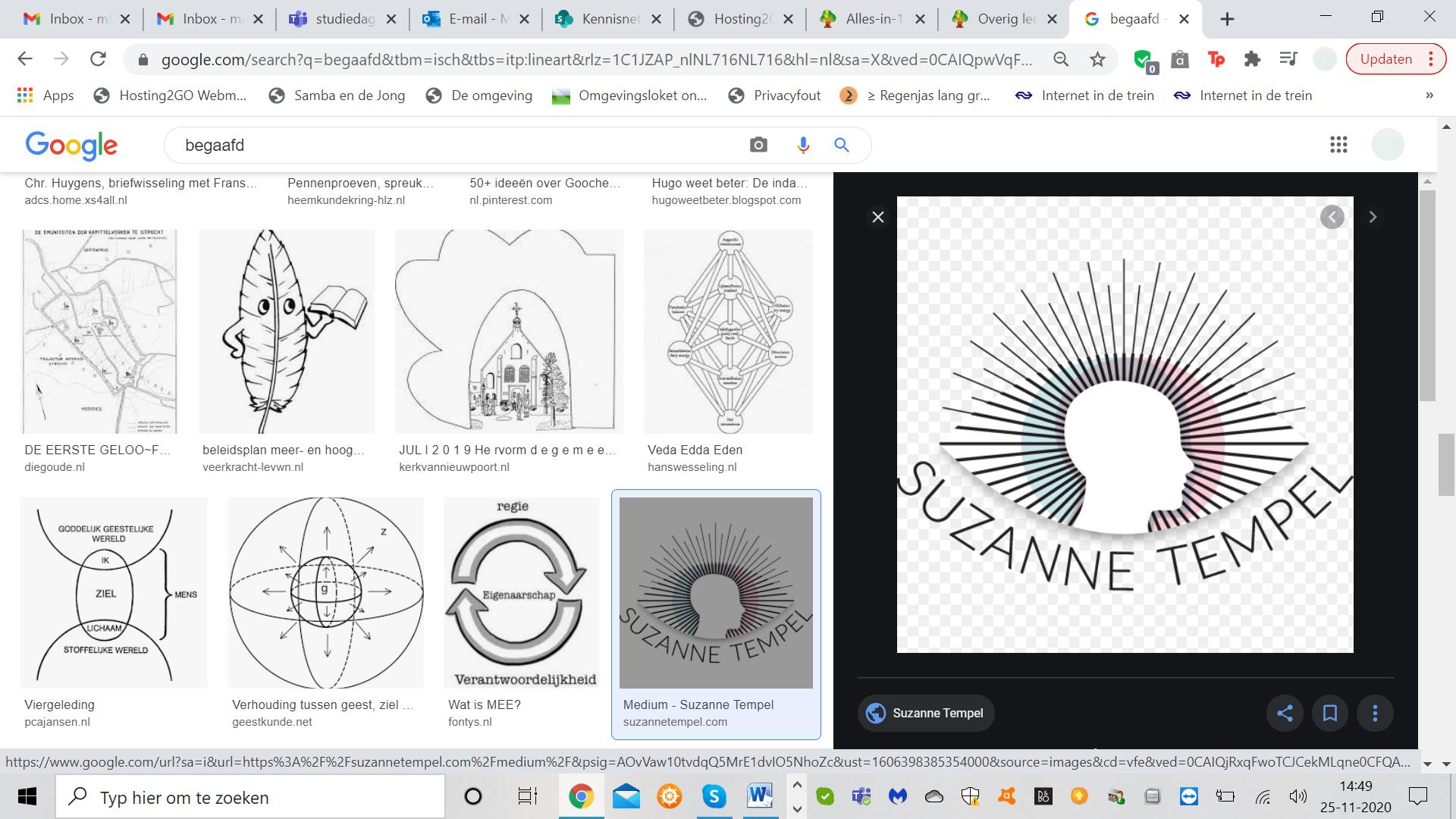Open the zoom magnifier in address bar
1456x819 pixels.
[1061, 59]
